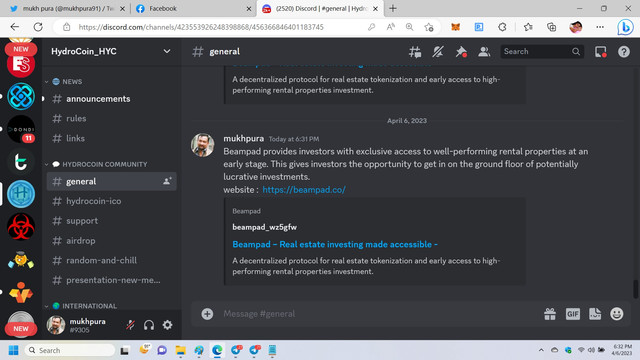Select the HydroCoin H server icon
Viewport: 640px width, 360px height.
click(x=21, y=194)
